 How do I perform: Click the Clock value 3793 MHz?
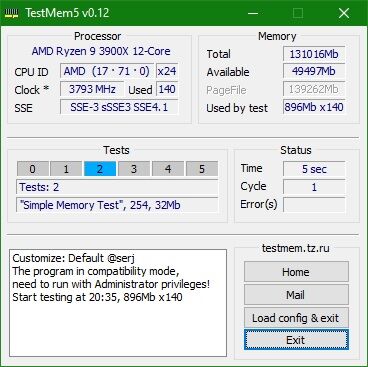click(x=92, y=89)
